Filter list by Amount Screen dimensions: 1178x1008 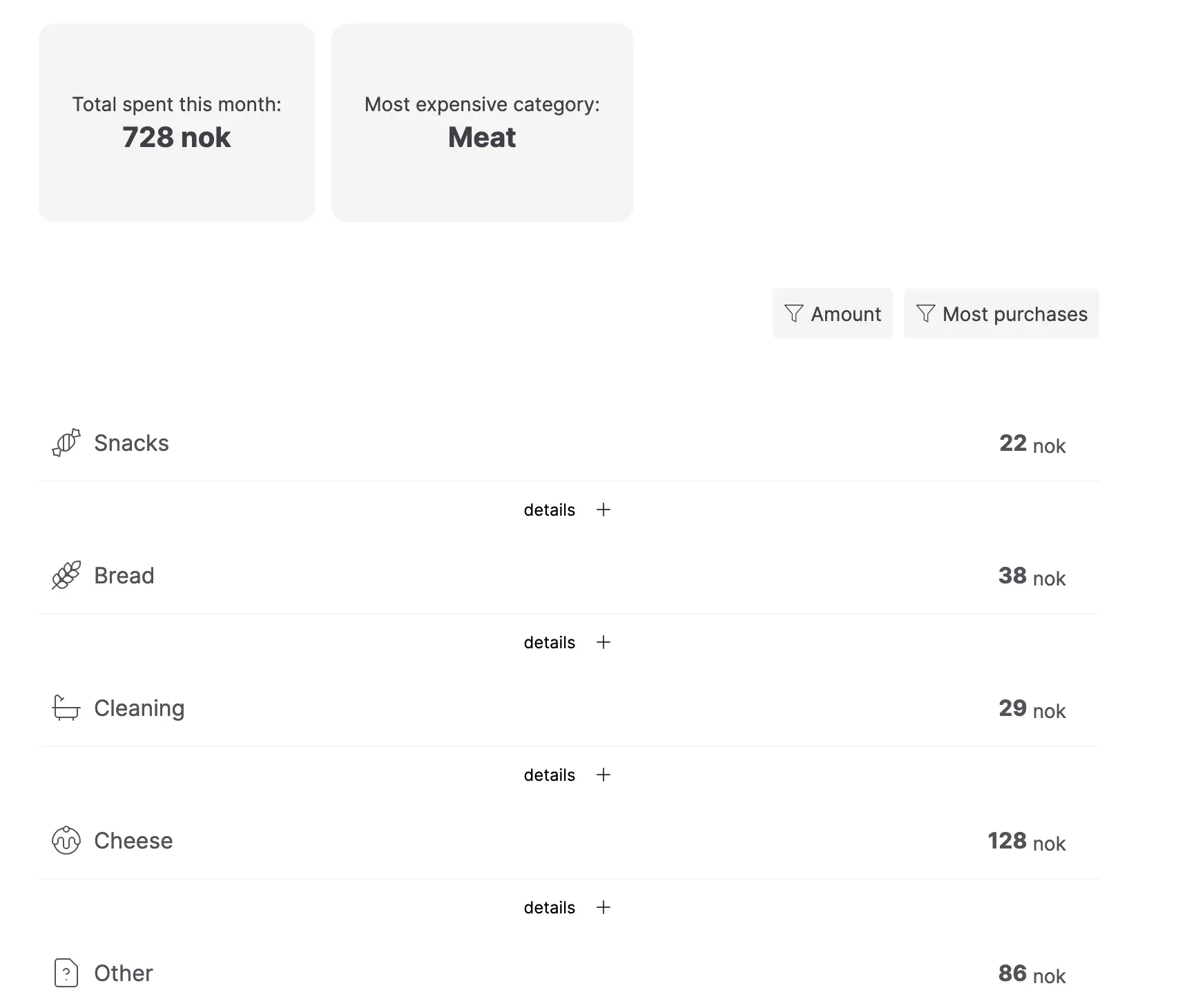832,313
